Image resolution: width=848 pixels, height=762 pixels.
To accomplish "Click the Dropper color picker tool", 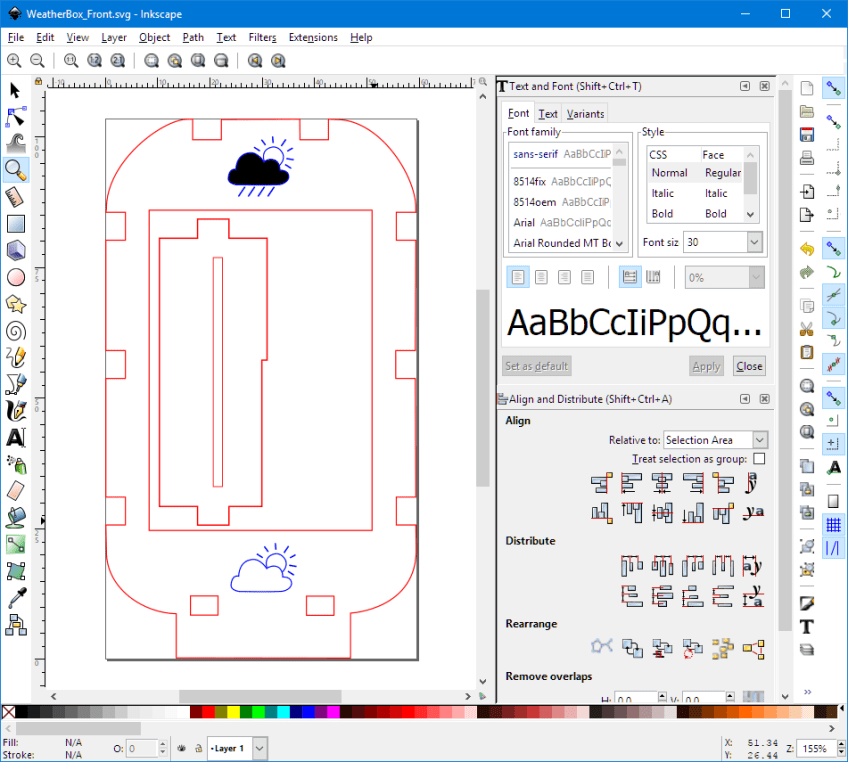I will coord(15,598).
